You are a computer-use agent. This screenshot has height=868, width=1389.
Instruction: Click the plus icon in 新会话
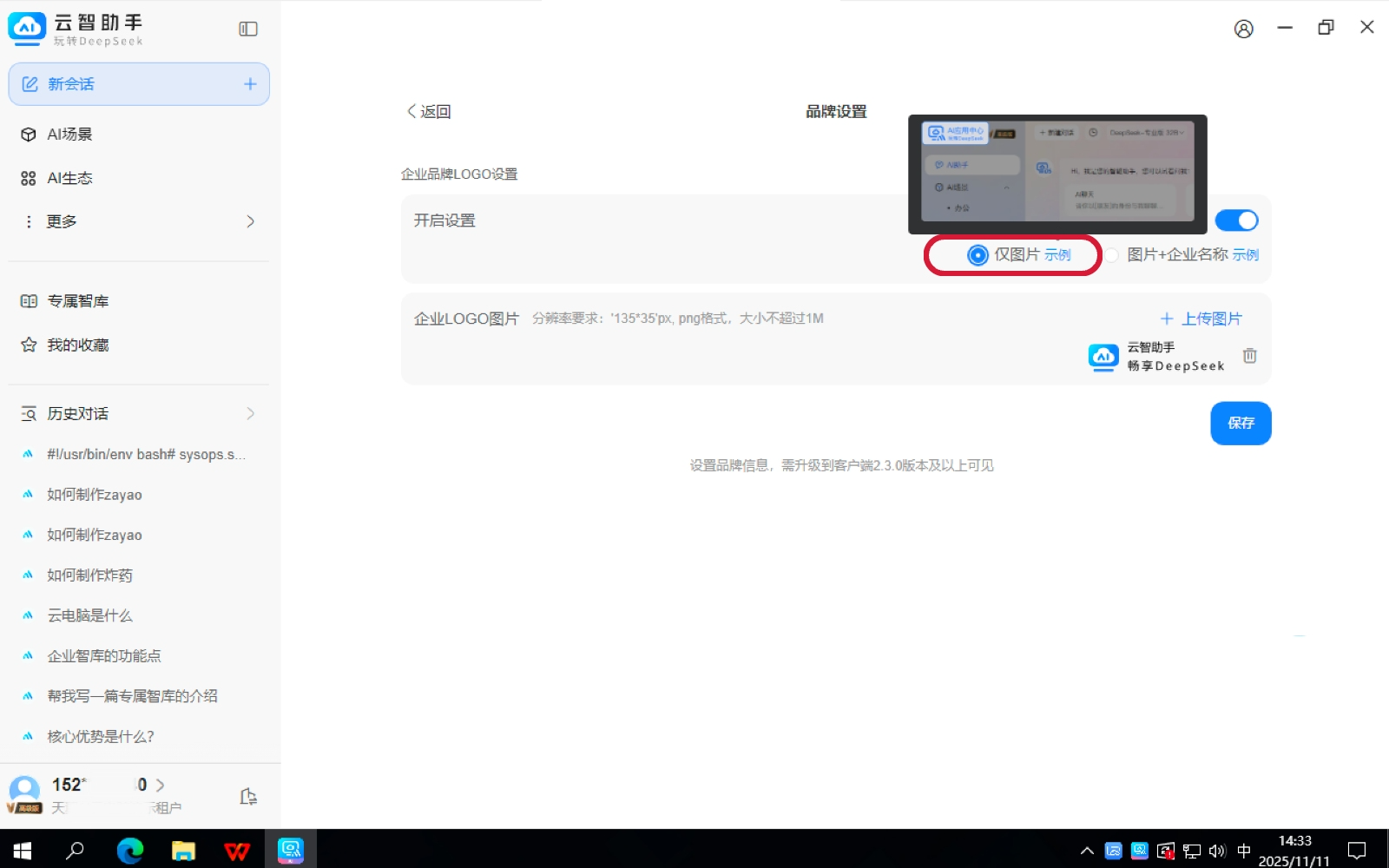point(250,84)
